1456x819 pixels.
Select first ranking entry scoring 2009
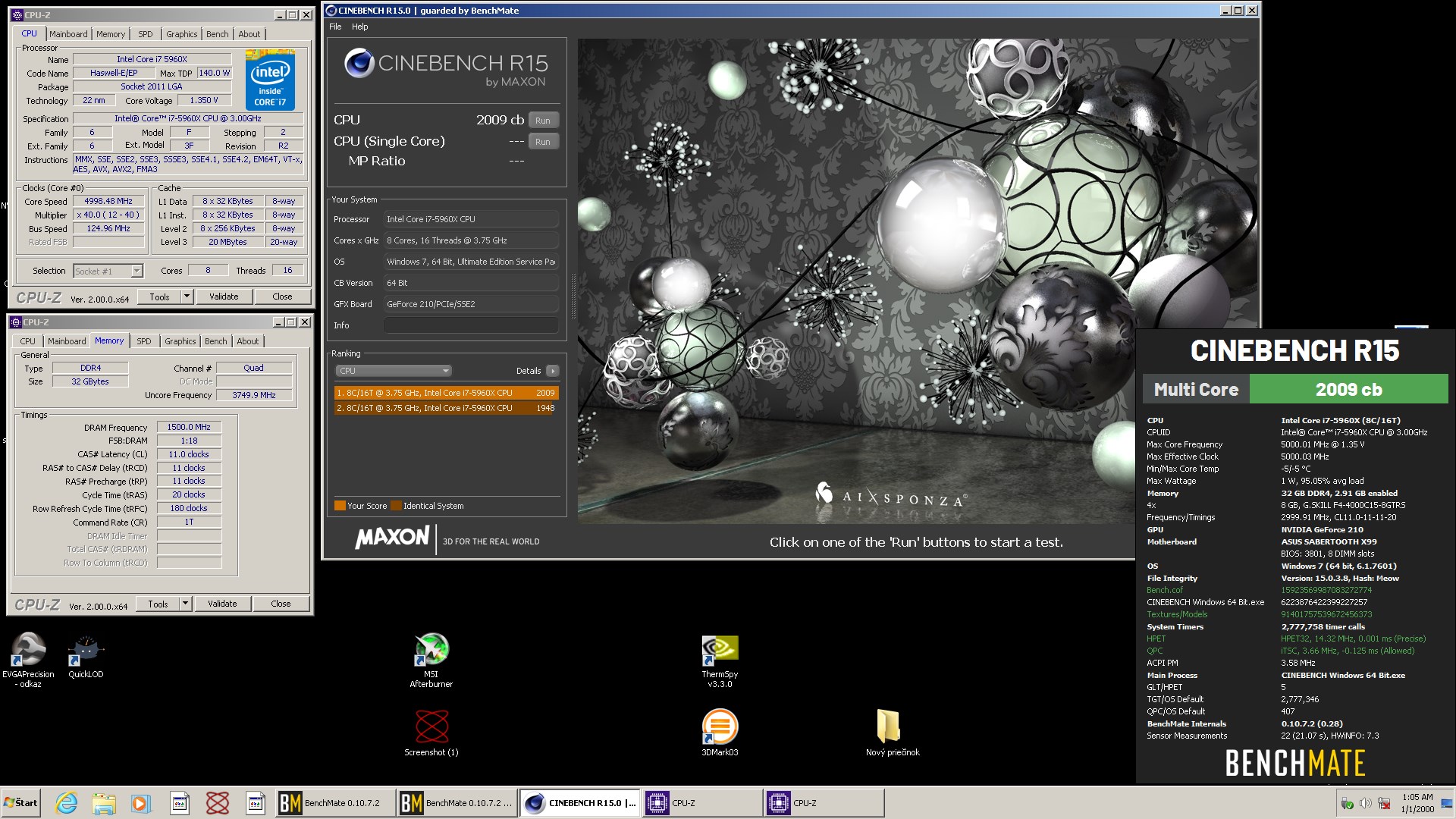pyautogui.click(x=446, y=393)
